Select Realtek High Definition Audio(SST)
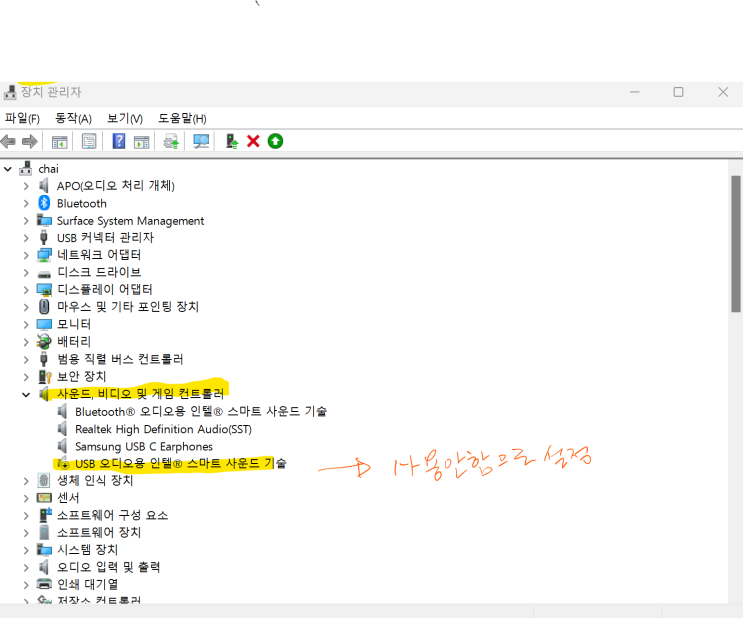Screen dimensions: 743x618 163,429
